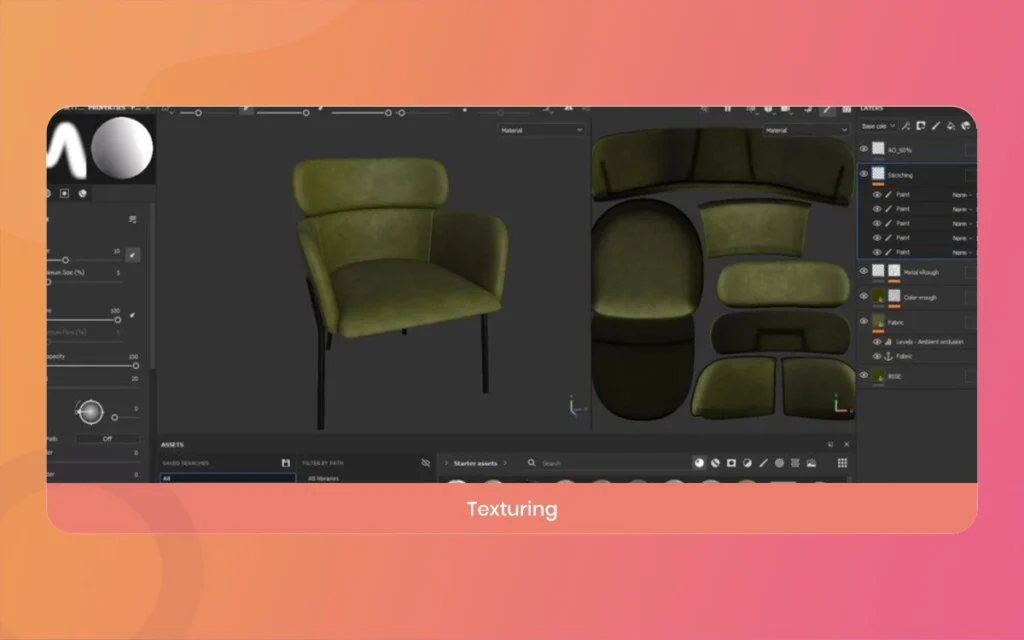Click the material sphere preview thumbnail
Screen dimensions: 1024x640
(x=122, y=148)
